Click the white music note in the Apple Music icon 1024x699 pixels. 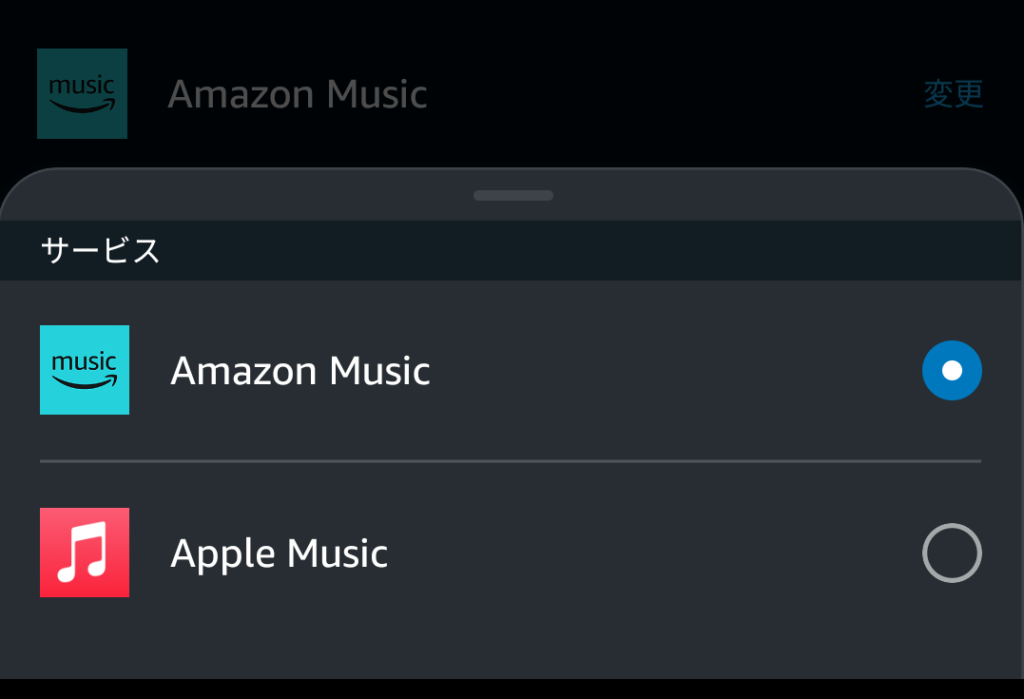pos(82,553)
